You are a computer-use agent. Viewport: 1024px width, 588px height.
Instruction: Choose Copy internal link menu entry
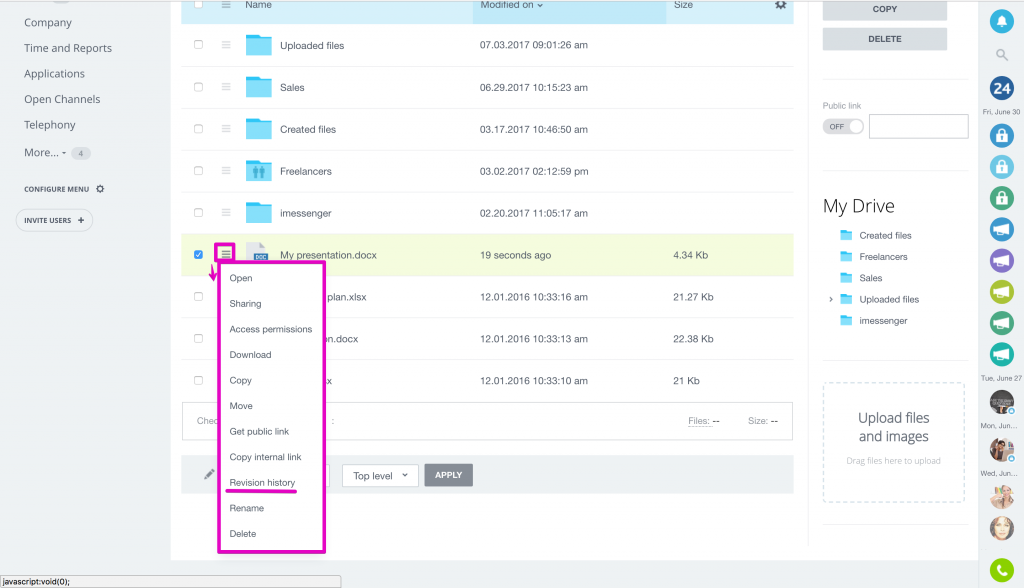pos(265,457)
